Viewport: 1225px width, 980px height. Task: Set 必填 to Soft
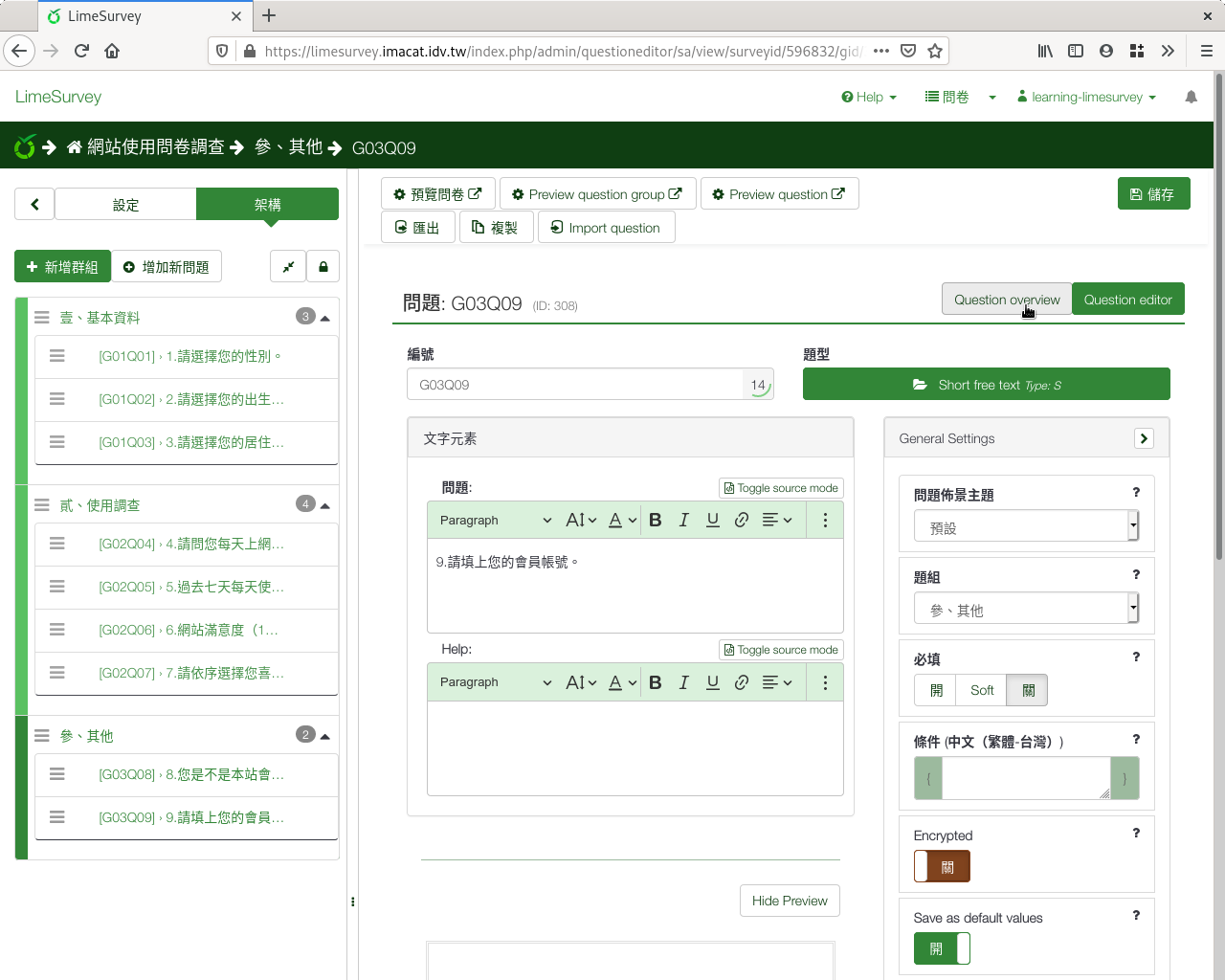982,690
